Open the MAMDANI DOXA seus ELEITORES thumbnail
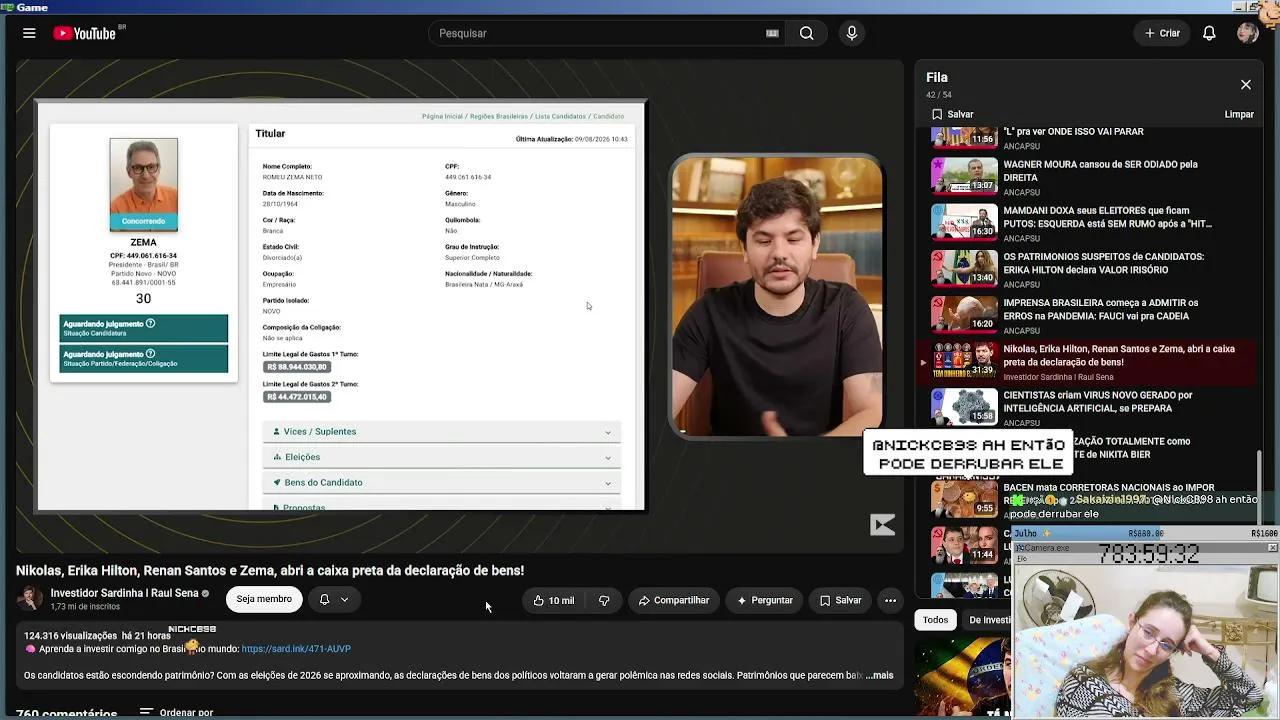The height and width of the screenshot is (720, 1280). [964, 222]
